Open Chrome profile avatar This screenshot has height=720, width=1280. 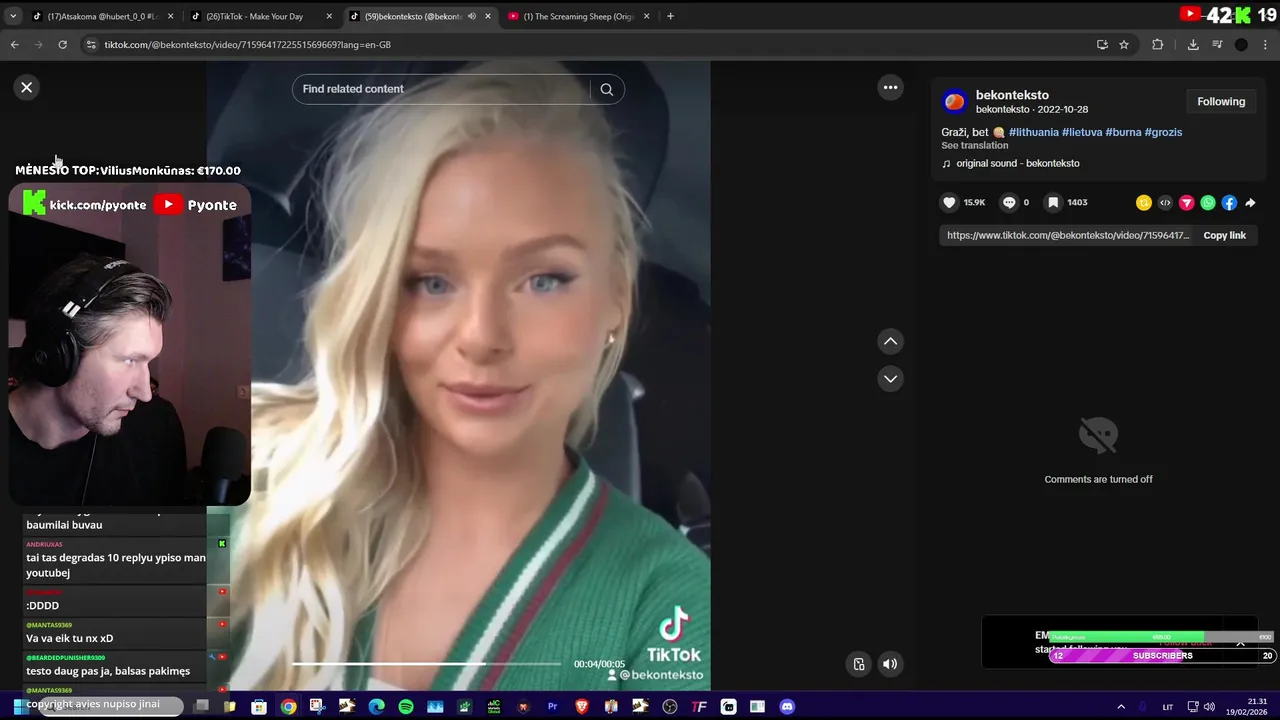pyautogui.click(x=1241, y=45)
